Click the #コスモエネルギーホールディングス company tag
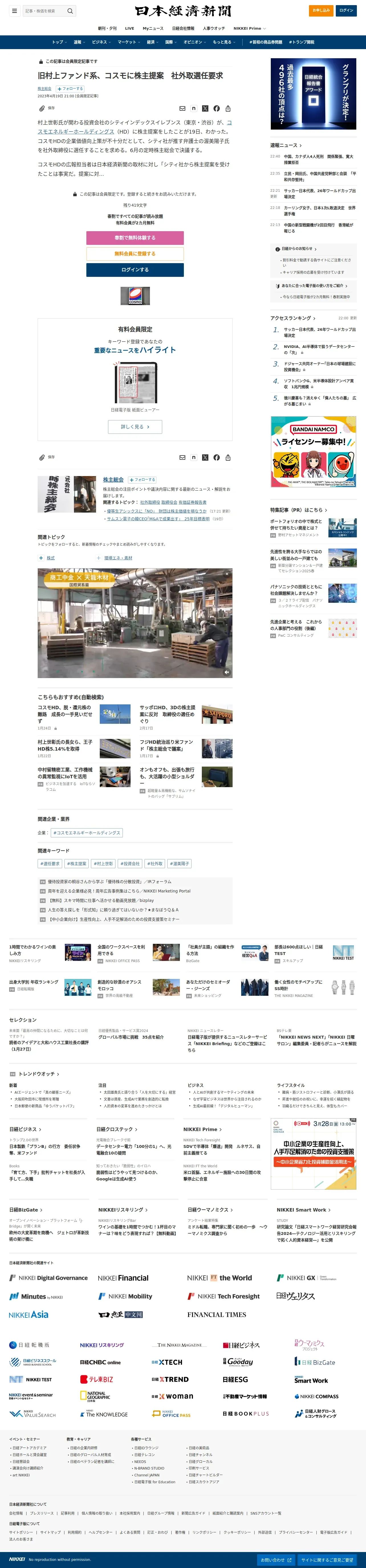Screen dimensions: 366x1568 [87, 833]
